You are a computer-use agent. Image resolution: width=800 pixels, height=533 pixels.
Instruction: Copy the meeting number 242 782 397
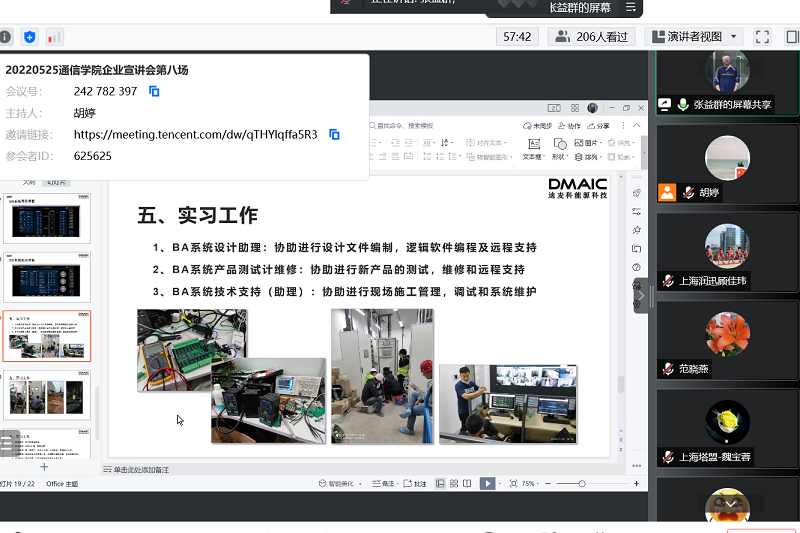pos(154,91)
